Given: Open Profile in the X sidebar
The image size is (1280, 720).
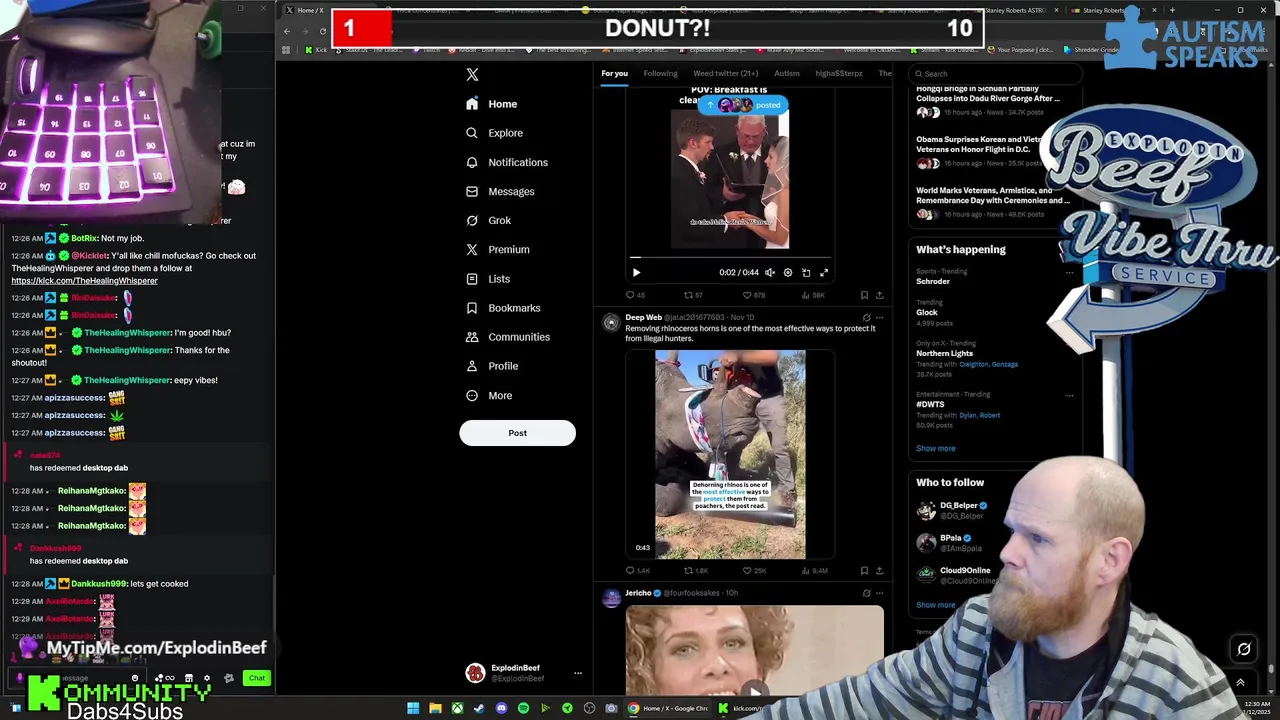Looking at the screenshot, I should 491,366.
